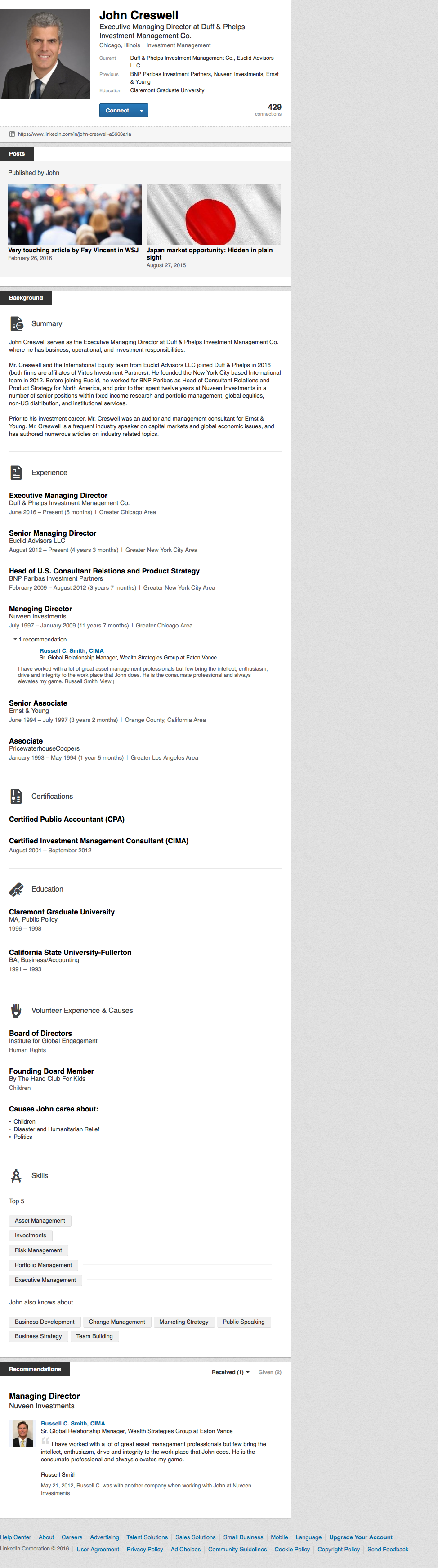Viewport: 438px width, 1568px height.
Task: Click the Certifications section icon
Action: point(17,796)
